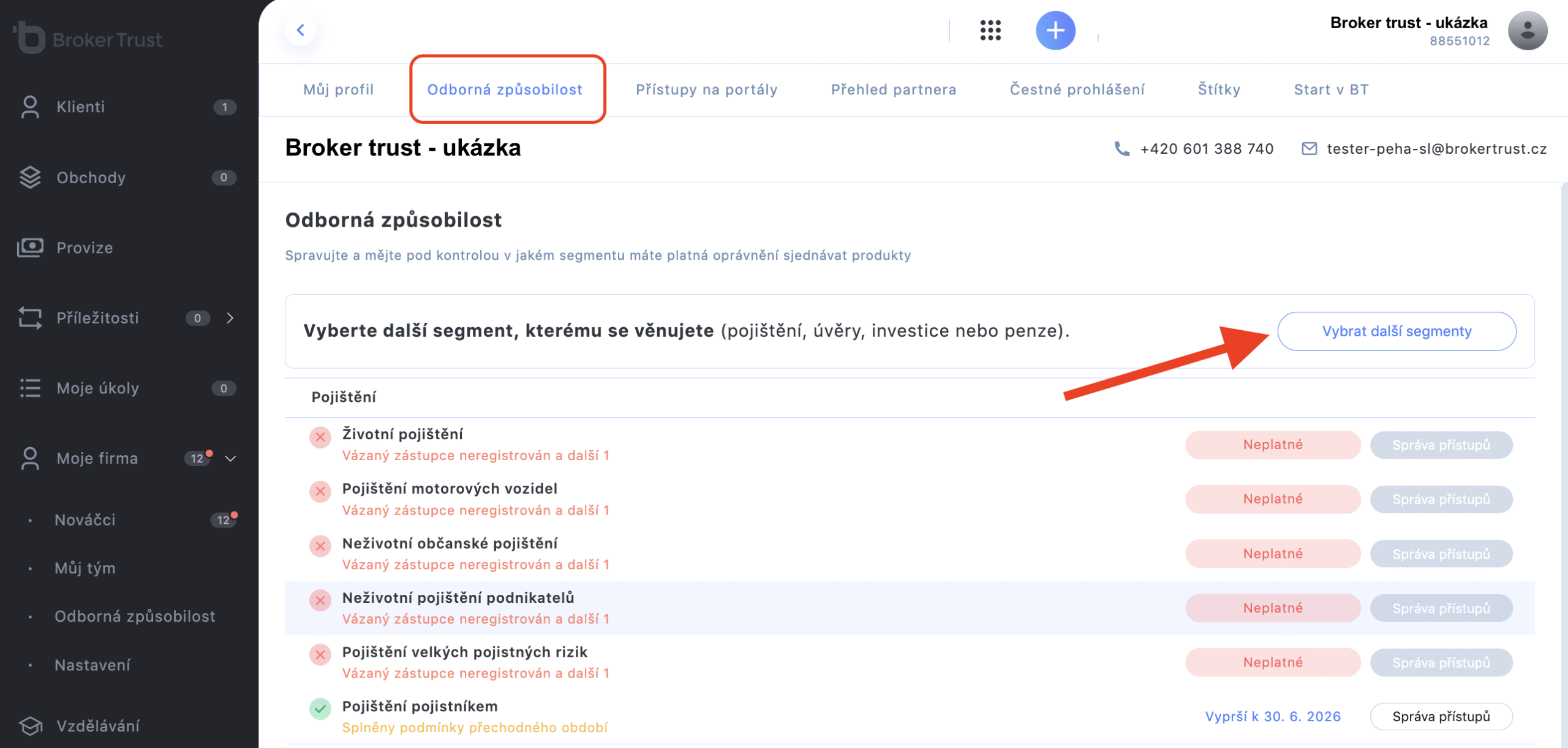This screenshot has height=748, width=1568.
Task: Click the Provize money icon
Action: coord(29,247)
